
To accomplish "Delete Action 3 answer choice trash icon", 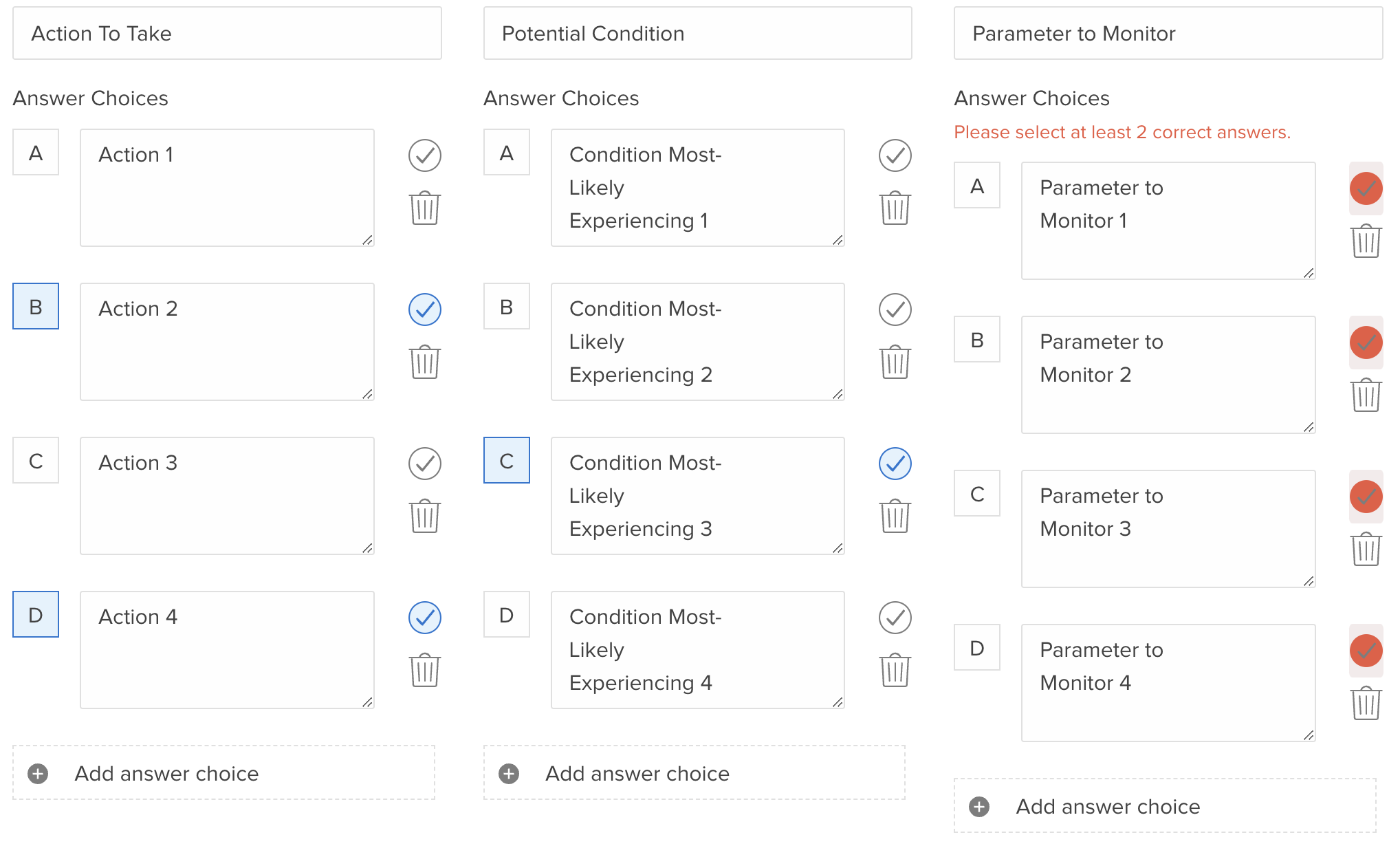I will [x=425, y=516].
